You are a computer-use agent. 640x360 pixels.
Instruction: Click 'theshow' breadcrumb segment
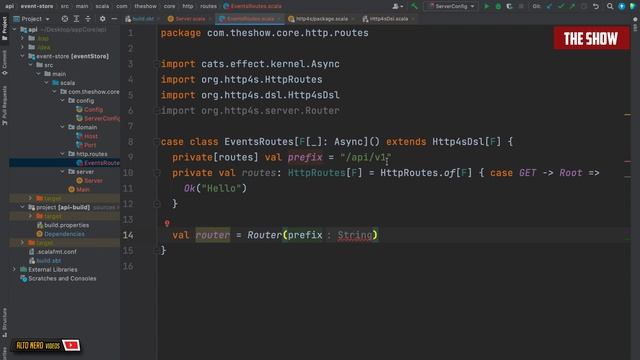pos(145,6)
